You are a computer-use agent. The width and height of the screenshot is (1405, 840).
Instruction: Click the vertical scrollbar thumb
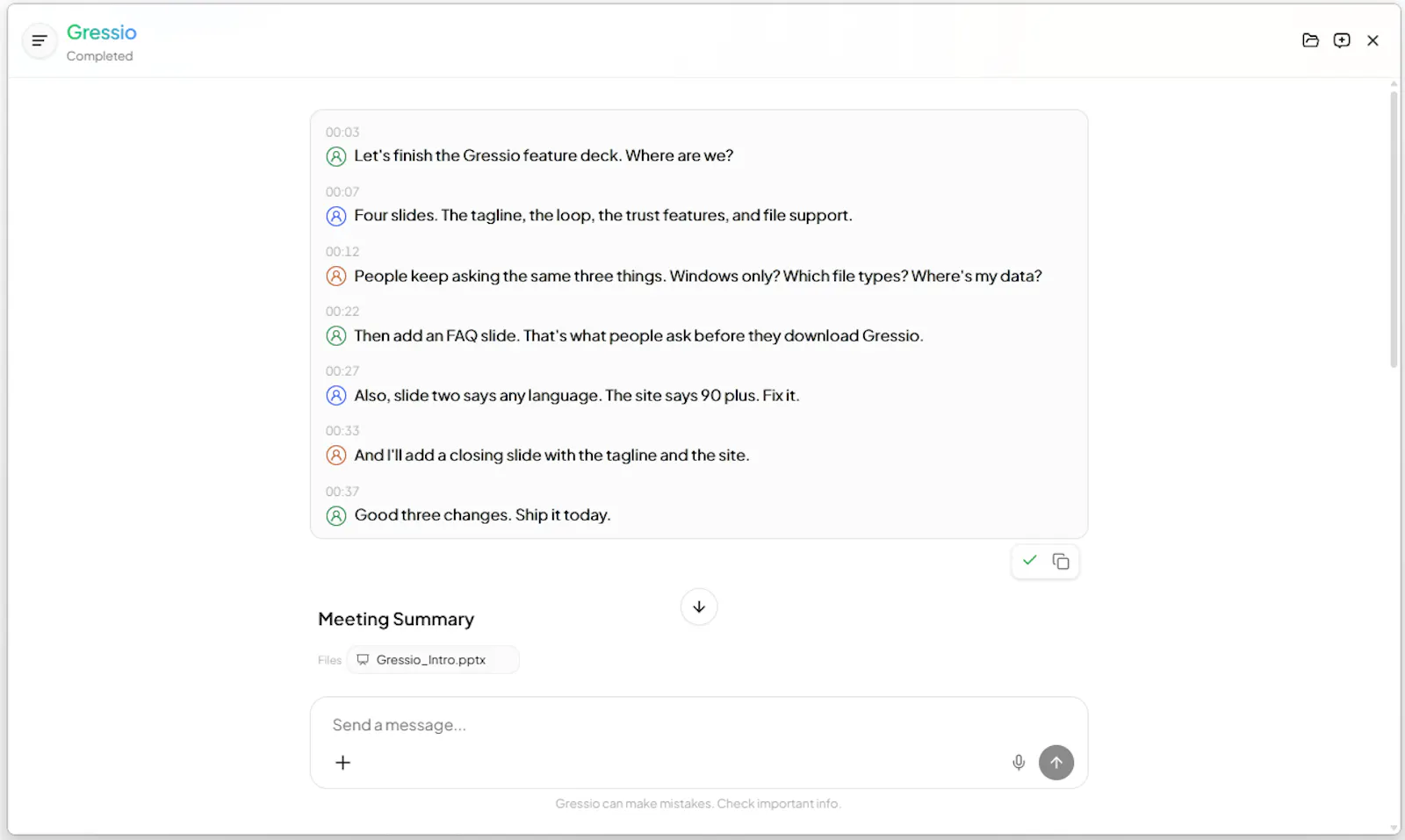tap(1394, 228)
